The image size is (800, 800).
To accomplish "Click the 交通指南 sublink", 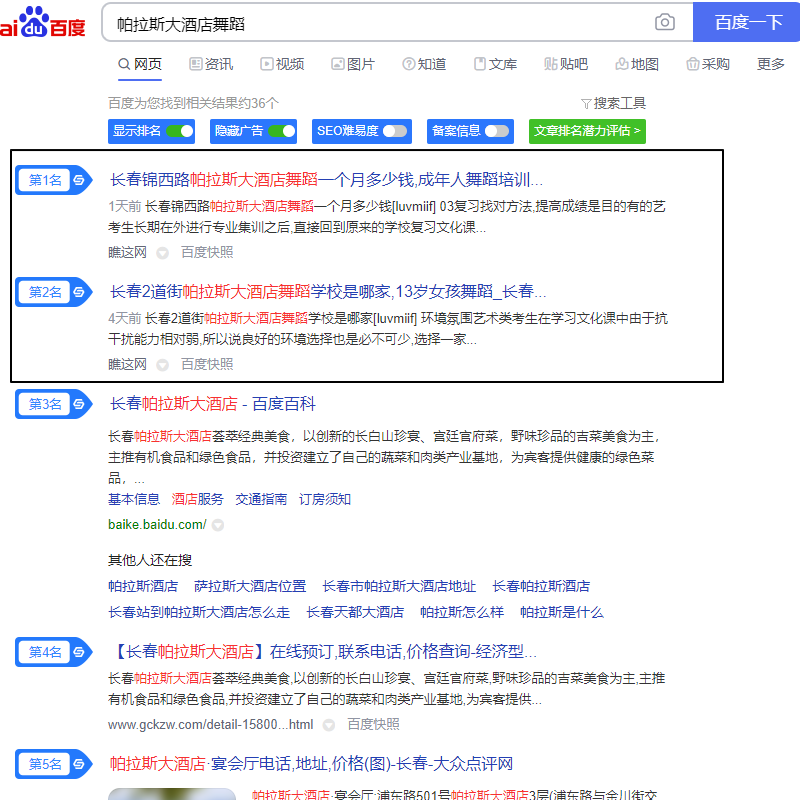I will (261, 499).
